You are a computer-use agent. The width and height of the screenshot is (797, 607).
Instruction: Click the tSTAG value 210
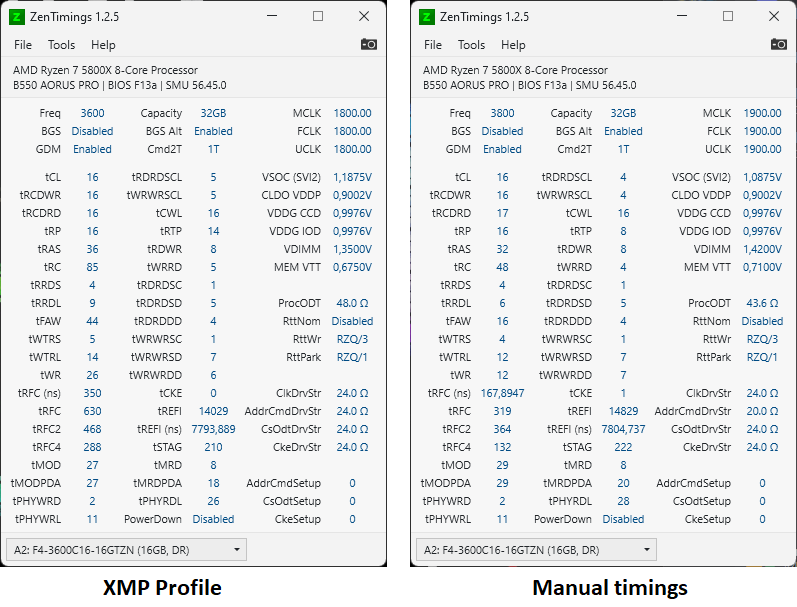click(213, 447)
